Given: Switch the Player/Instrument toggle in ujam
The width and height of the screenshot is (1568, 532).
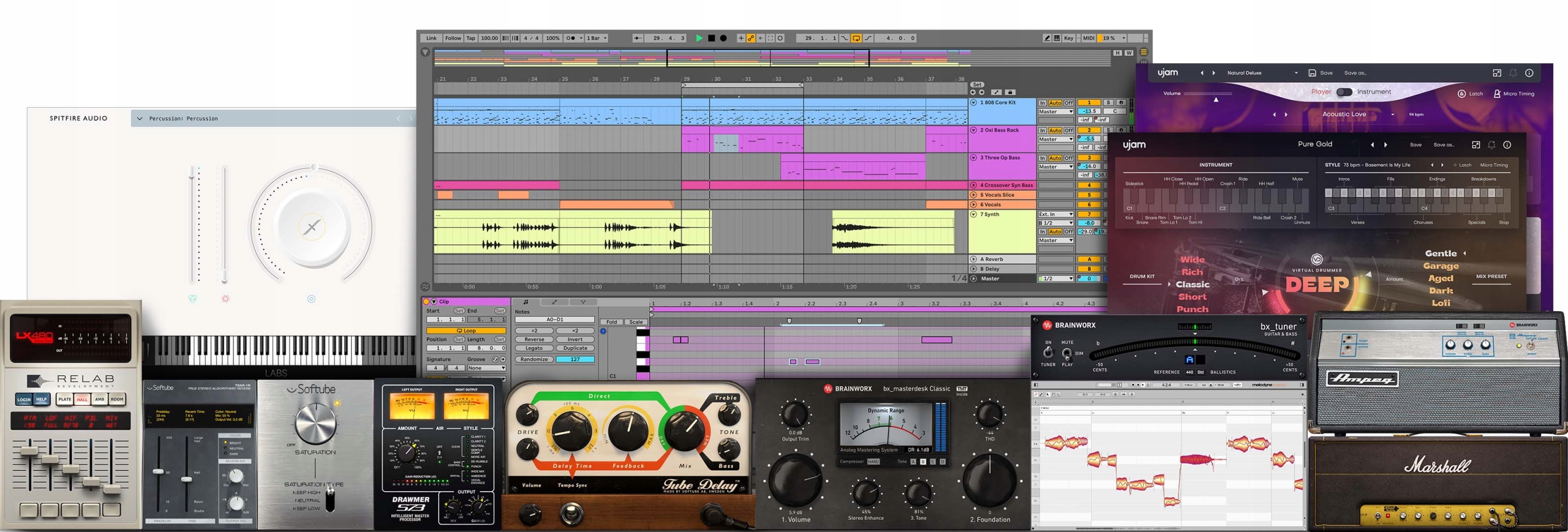Looking at the screenshot, I should click(1344, 92).
